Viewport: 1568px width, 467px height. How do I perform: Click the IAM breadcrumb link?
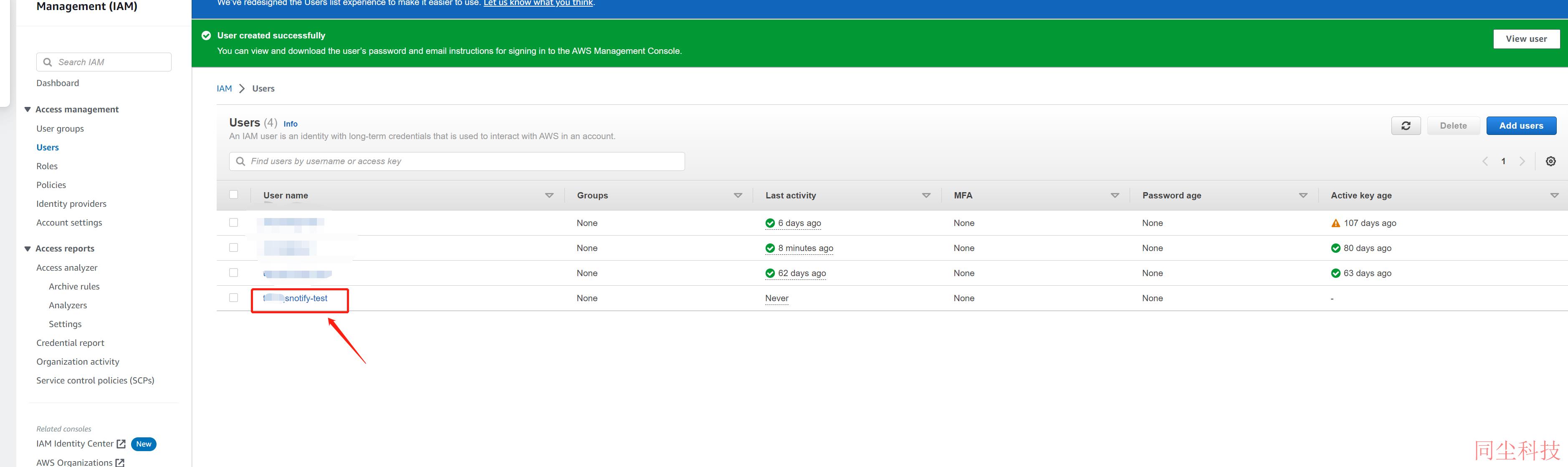[x=224, y=88]
